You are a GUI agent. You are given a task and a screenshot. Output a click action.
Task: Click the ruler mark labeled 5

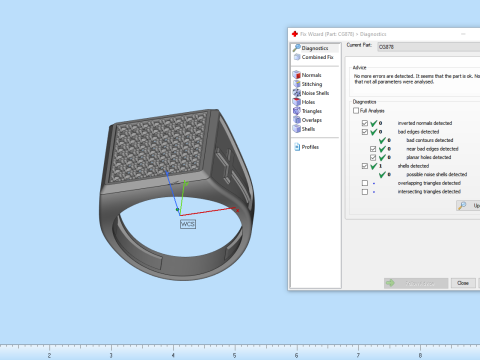234,355
